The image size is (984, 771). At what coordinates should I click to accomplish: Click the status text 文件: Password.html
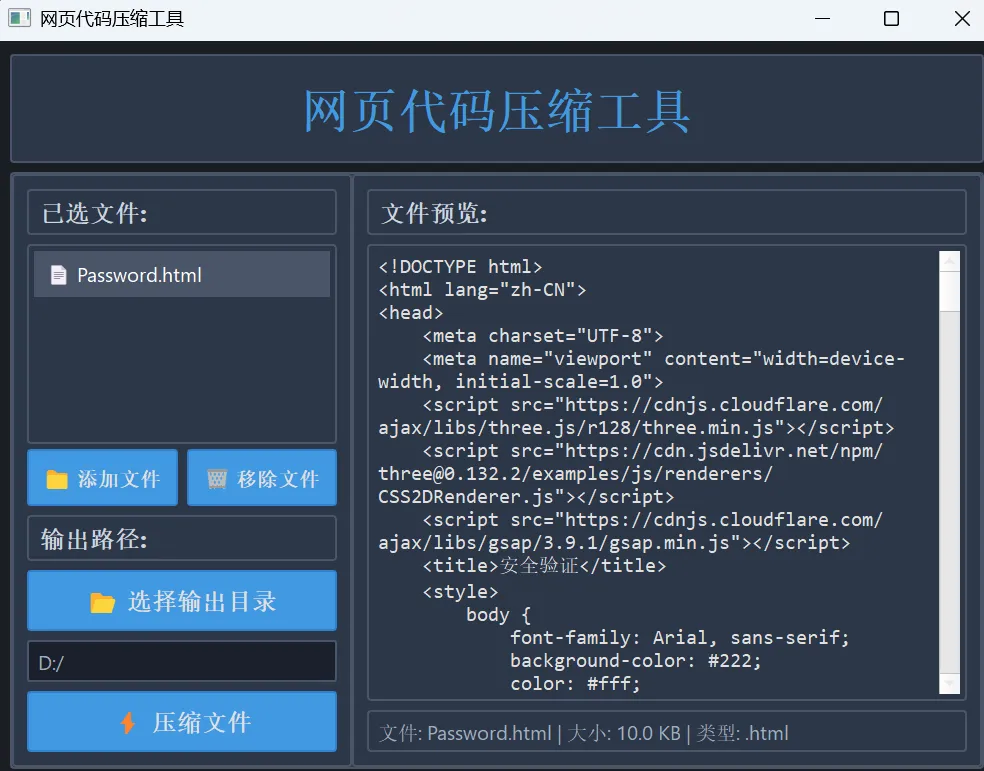tap(465, 733)
